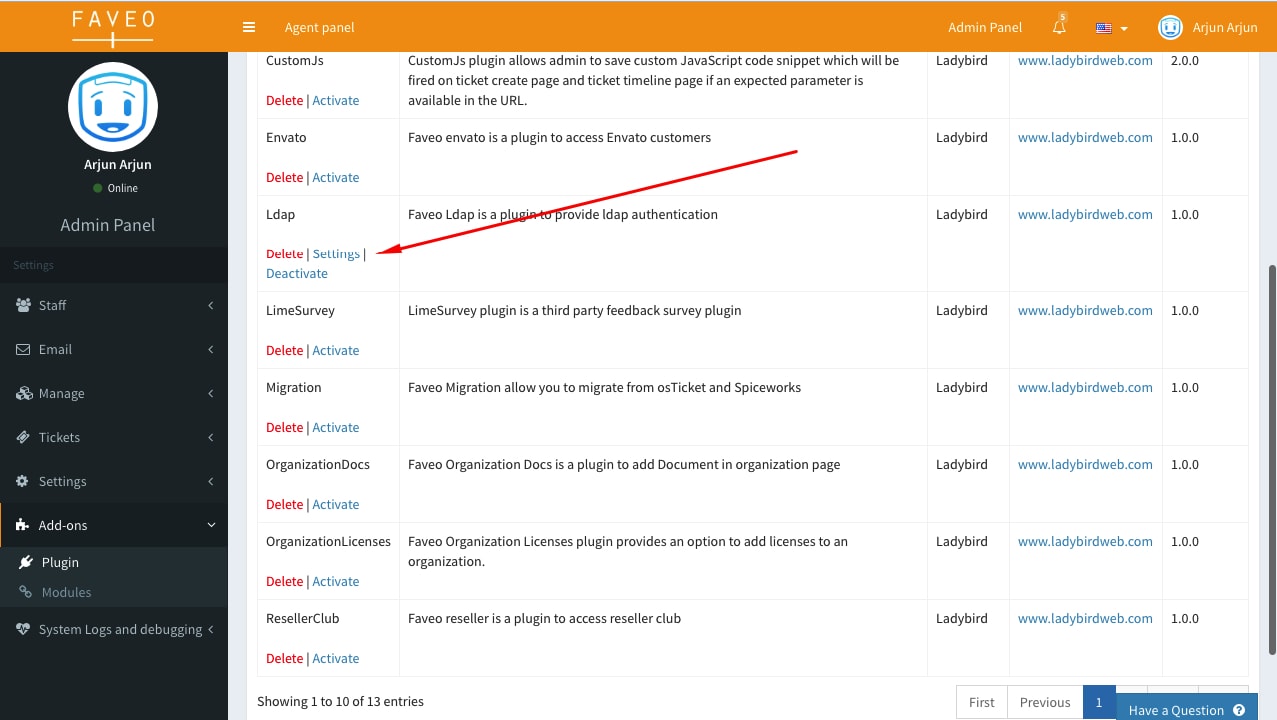Open the sidebar collapse hamburger icon
Screen dimensions: 1277x720
pos(248,27)
